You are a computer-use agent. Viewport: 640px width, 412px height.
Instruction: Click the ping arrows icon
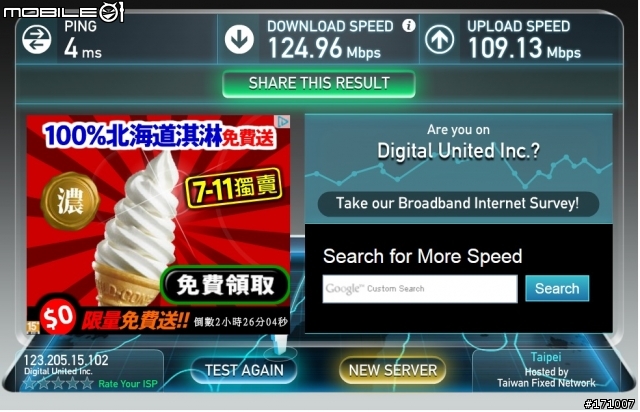[x=37, y=40]
